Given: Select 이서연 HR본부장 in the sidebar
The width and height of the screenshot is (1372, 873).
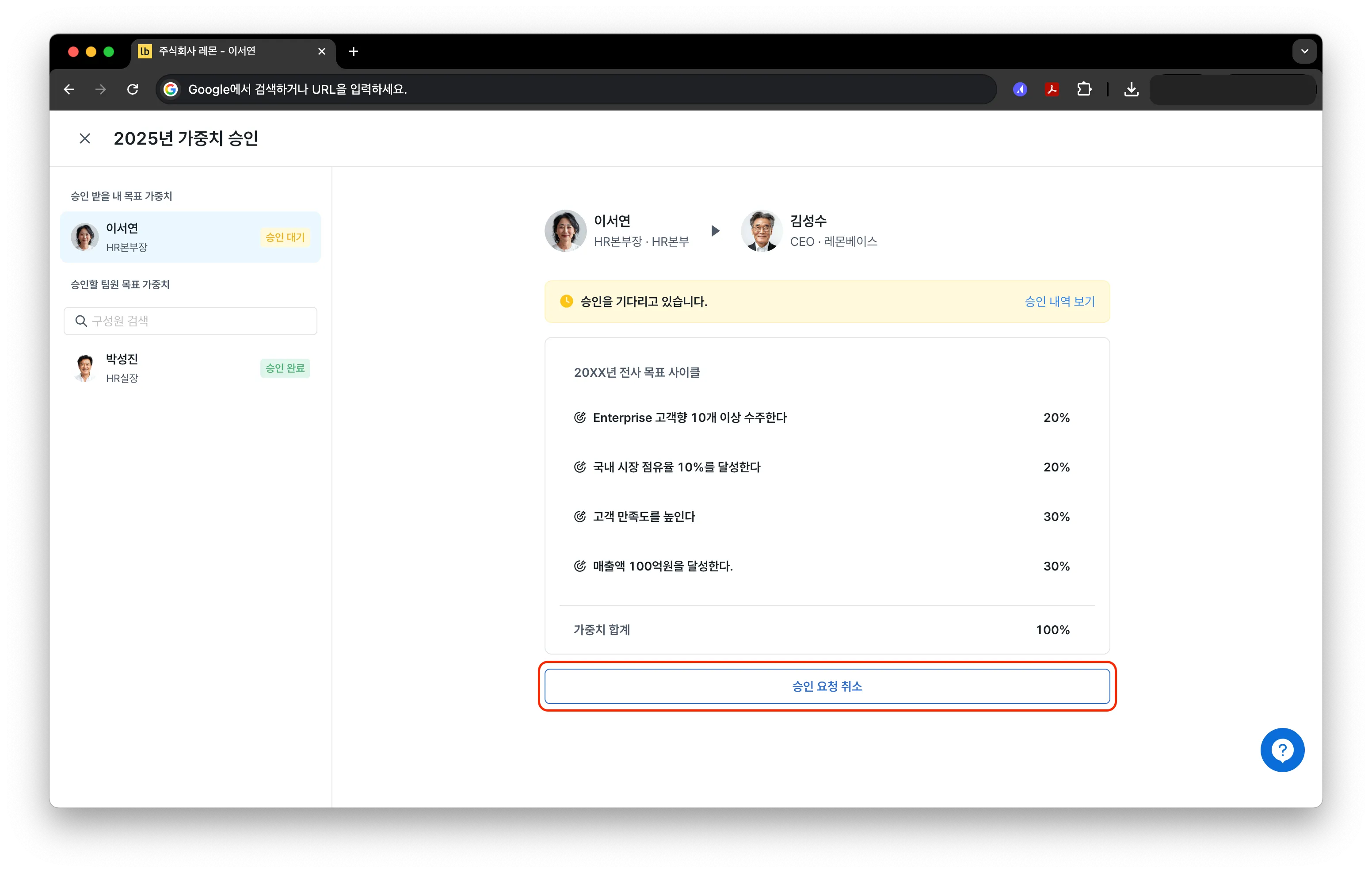Looking at the screenshot, I should [191, 237].
